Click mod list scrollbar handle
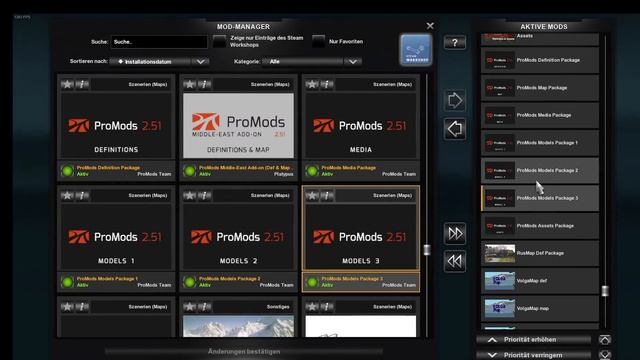Screen dimensions: 640x360 [427, 250]
